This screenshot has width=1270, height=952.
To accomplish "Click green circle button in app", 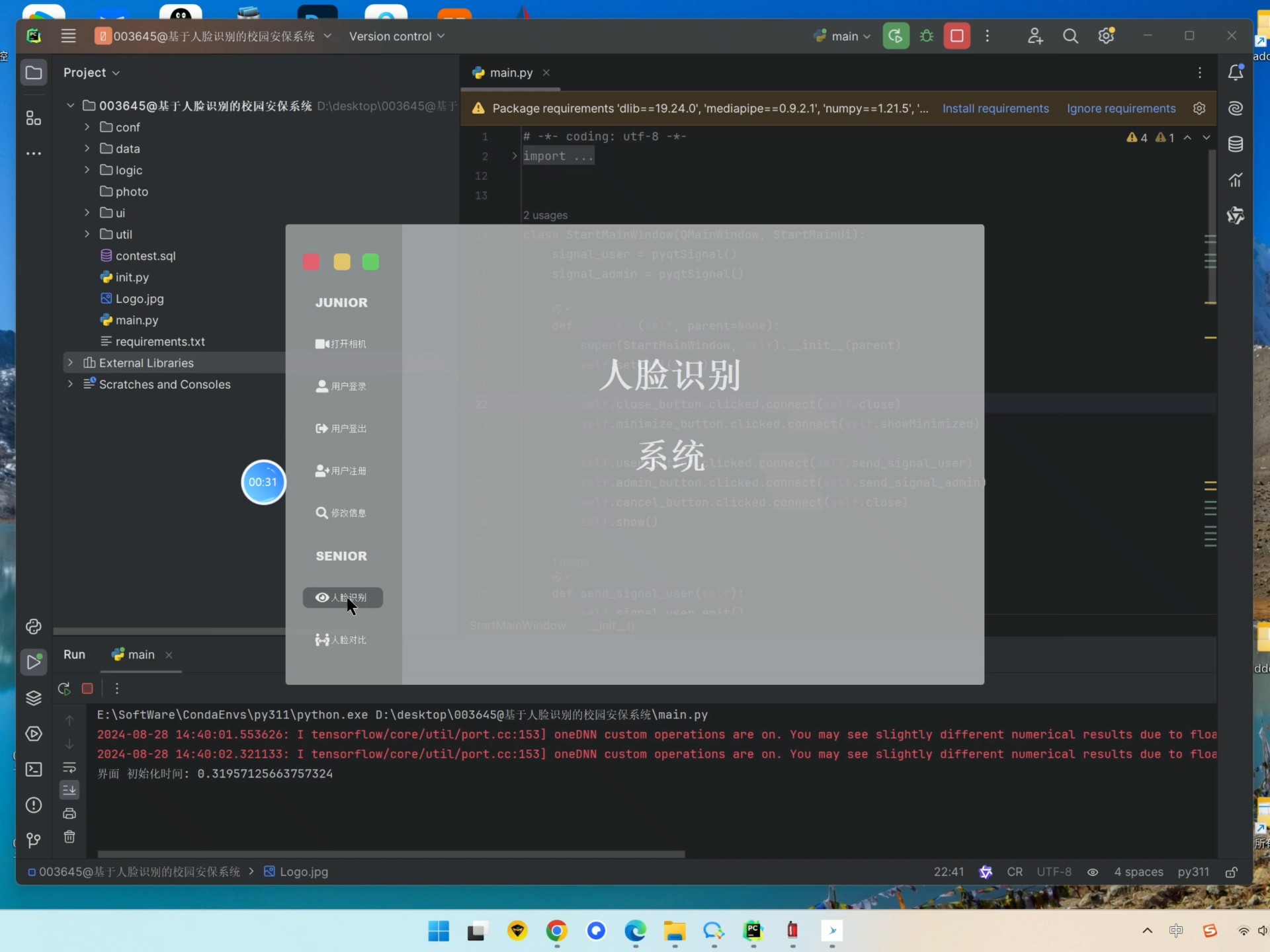I will pos(371,262).
